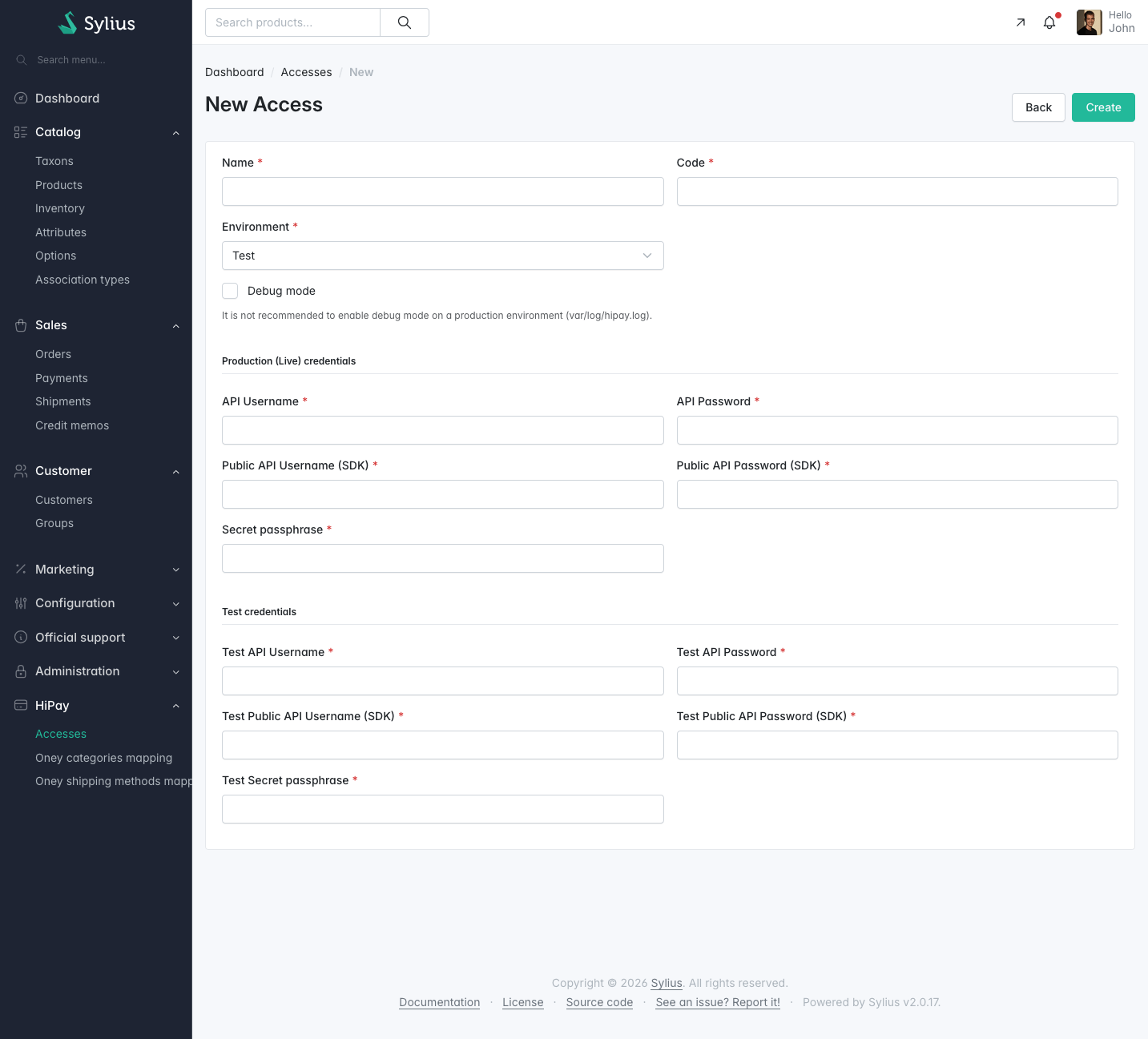Click the open storefront arrow icon
Screen dimensions: 1148x1039
tap(1021, 22)
